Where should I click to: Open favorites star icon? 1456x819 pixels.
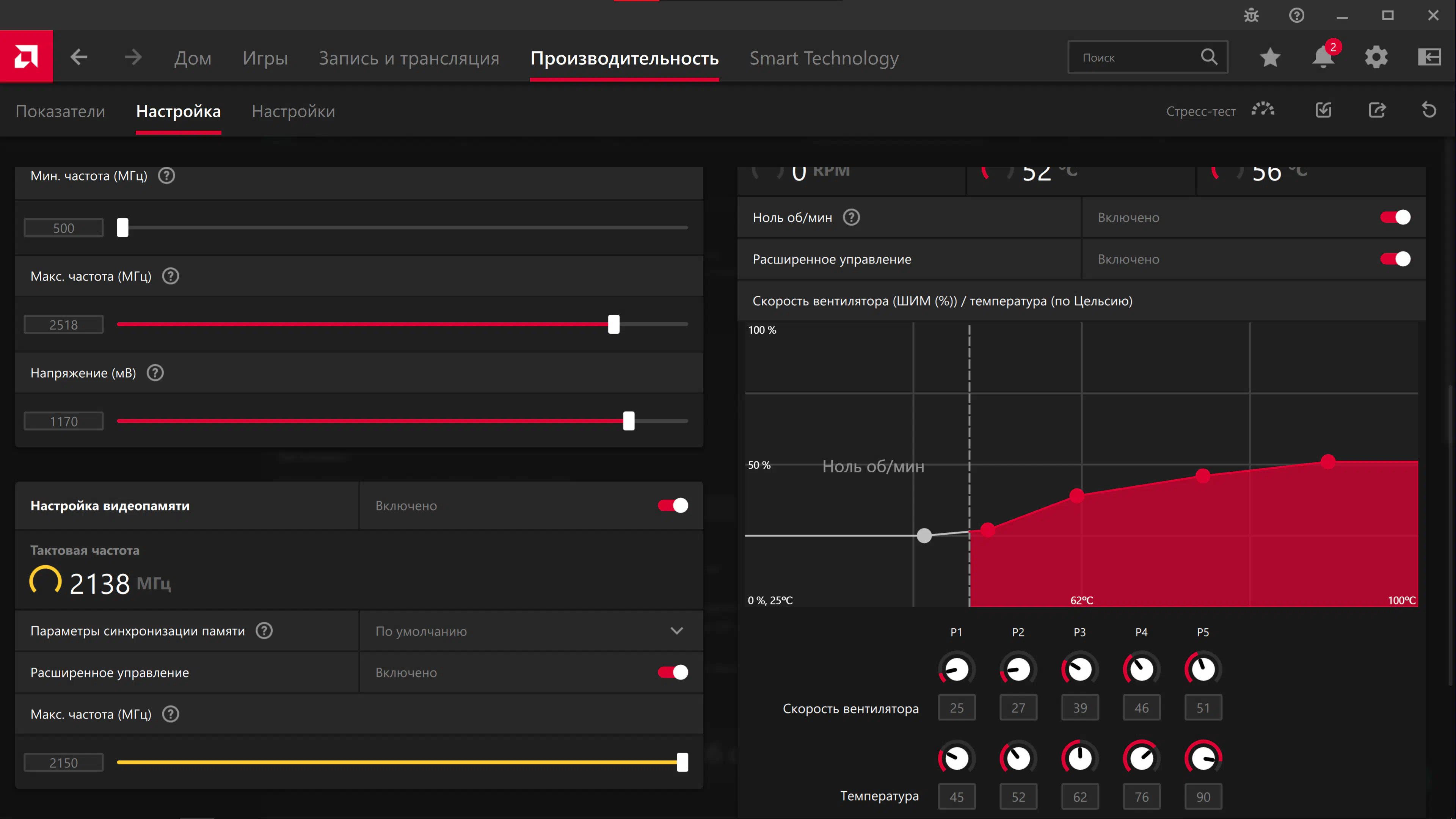[x=1270, y=57]
